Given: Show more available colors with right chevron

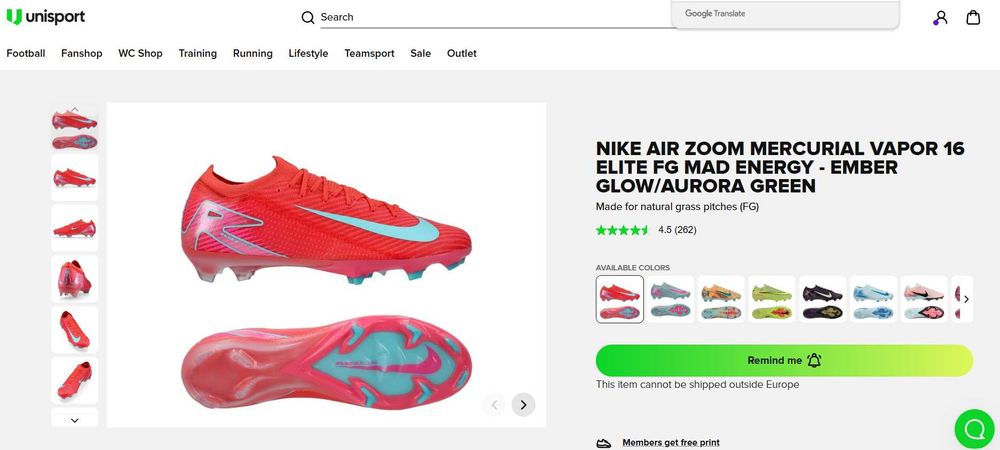Looking at the screenshot, I should coord(966,299).
